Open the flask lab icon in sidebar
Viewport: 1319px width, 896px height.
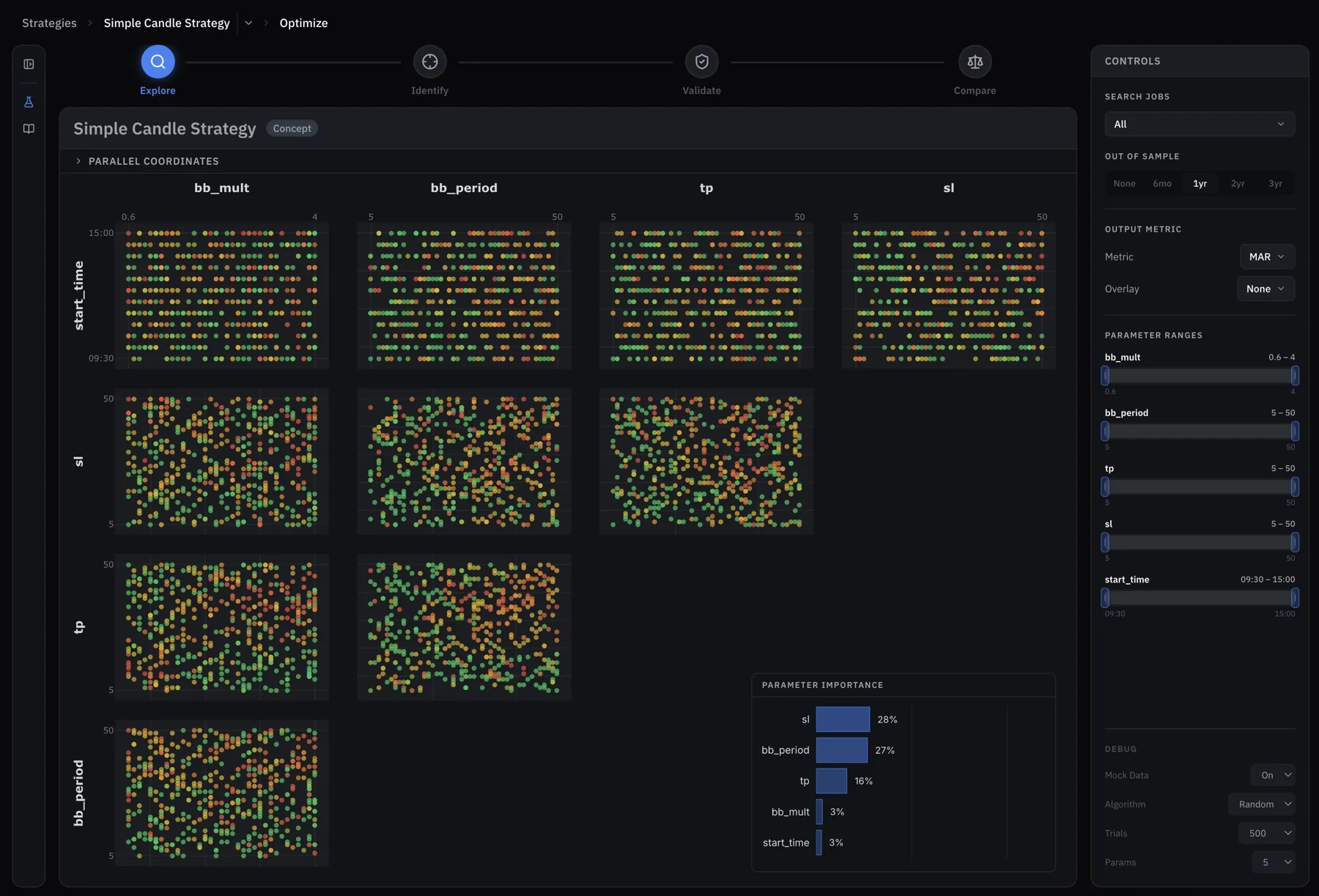click(x=29, y=102)
